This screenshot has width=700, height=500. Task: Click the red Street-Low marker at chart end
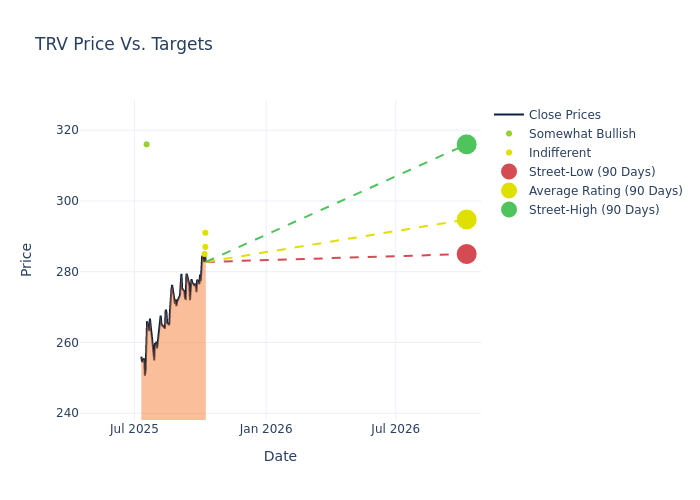[x=466, y=254]
